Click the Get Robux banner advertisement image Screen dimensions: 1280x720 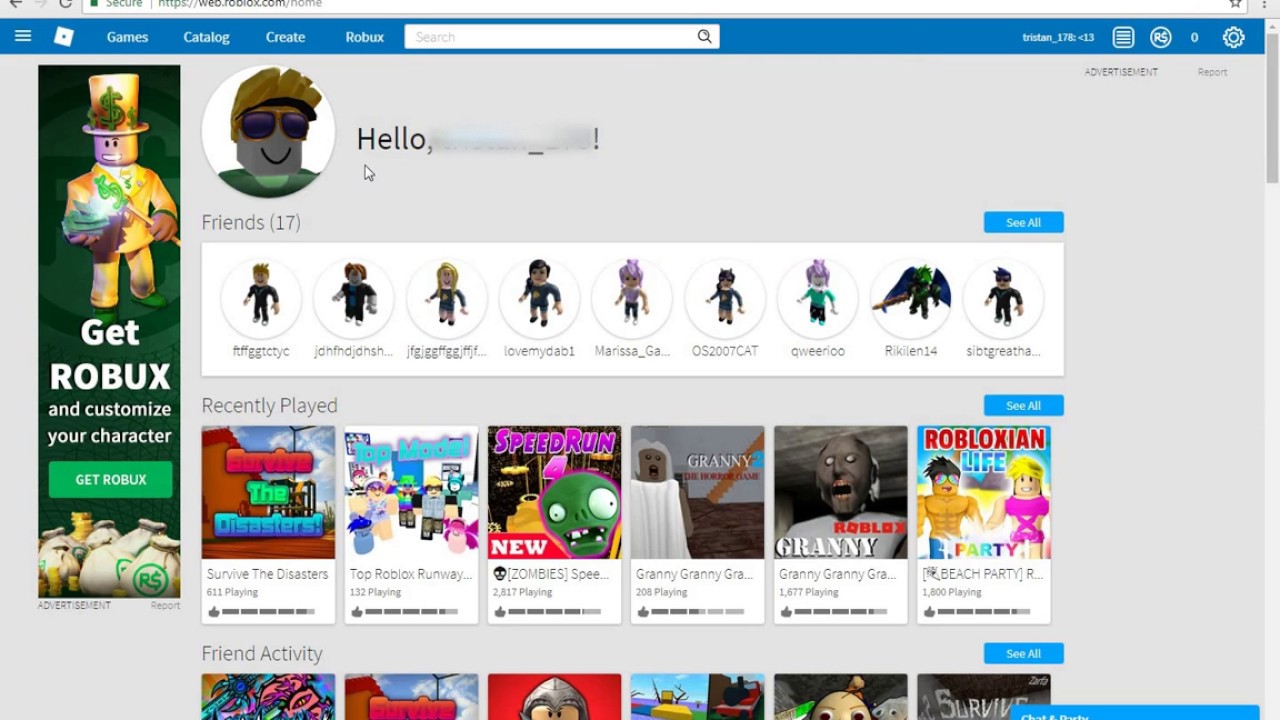tap(109, 331)
